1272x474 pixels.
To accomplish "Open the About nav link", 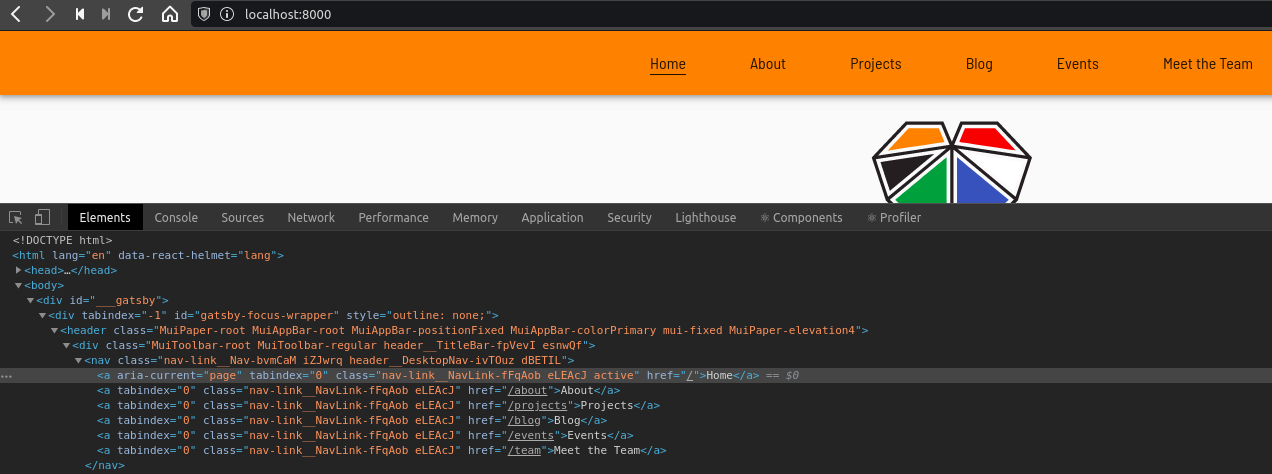I will pos(768,64).
